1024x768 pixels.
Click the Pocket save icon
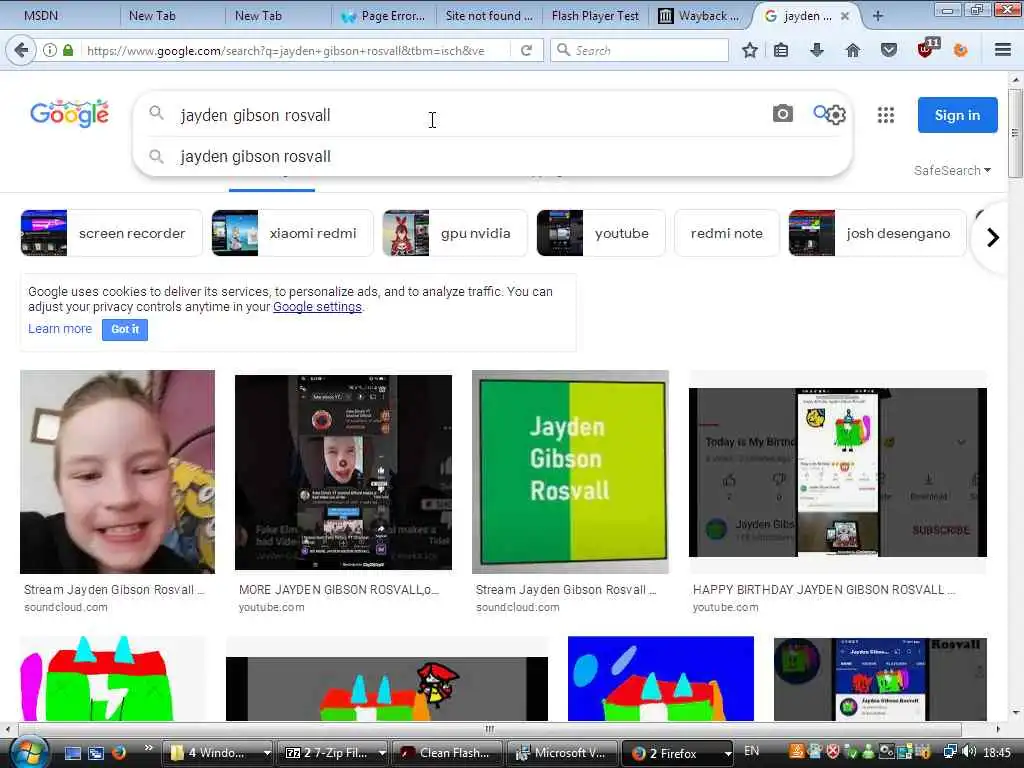coord(888,50)
